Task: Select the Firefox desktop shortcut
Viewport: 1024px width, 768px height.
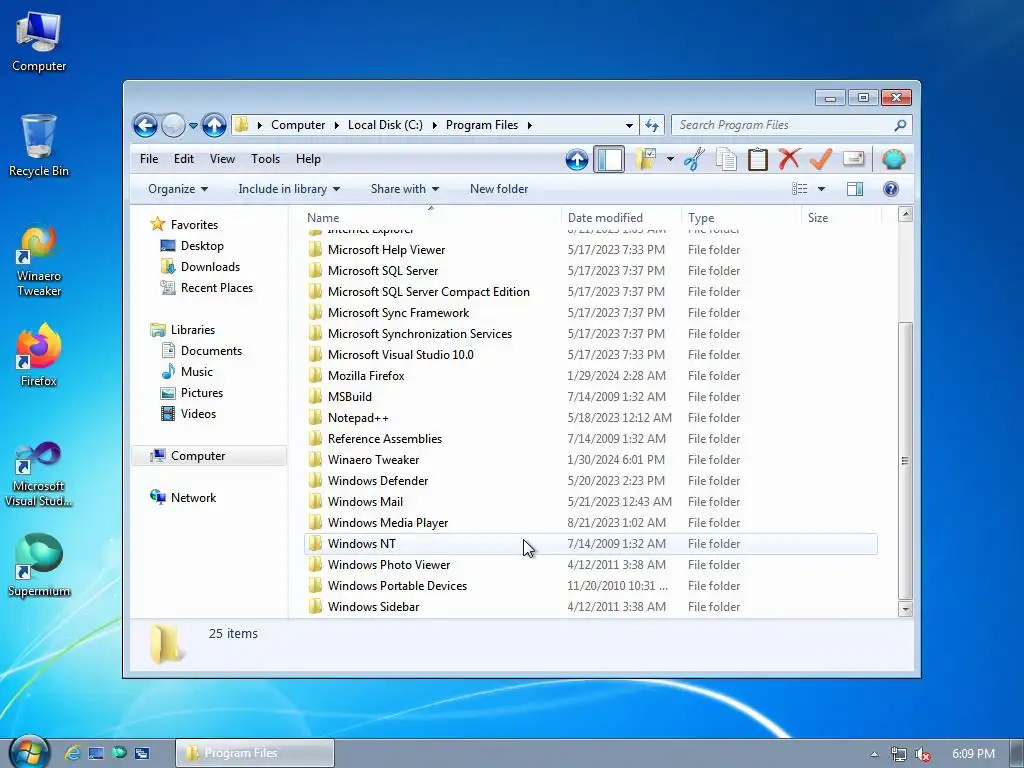Action: coord(39,355)
